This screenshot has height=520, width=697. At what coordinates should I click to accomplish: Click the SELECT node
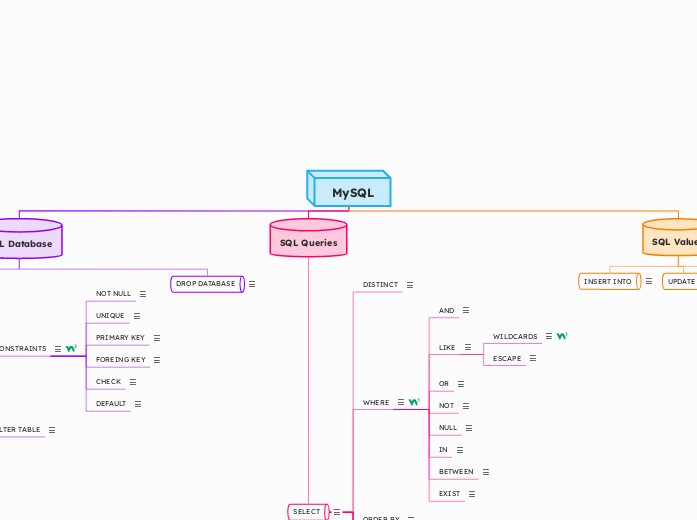[308, 512]
